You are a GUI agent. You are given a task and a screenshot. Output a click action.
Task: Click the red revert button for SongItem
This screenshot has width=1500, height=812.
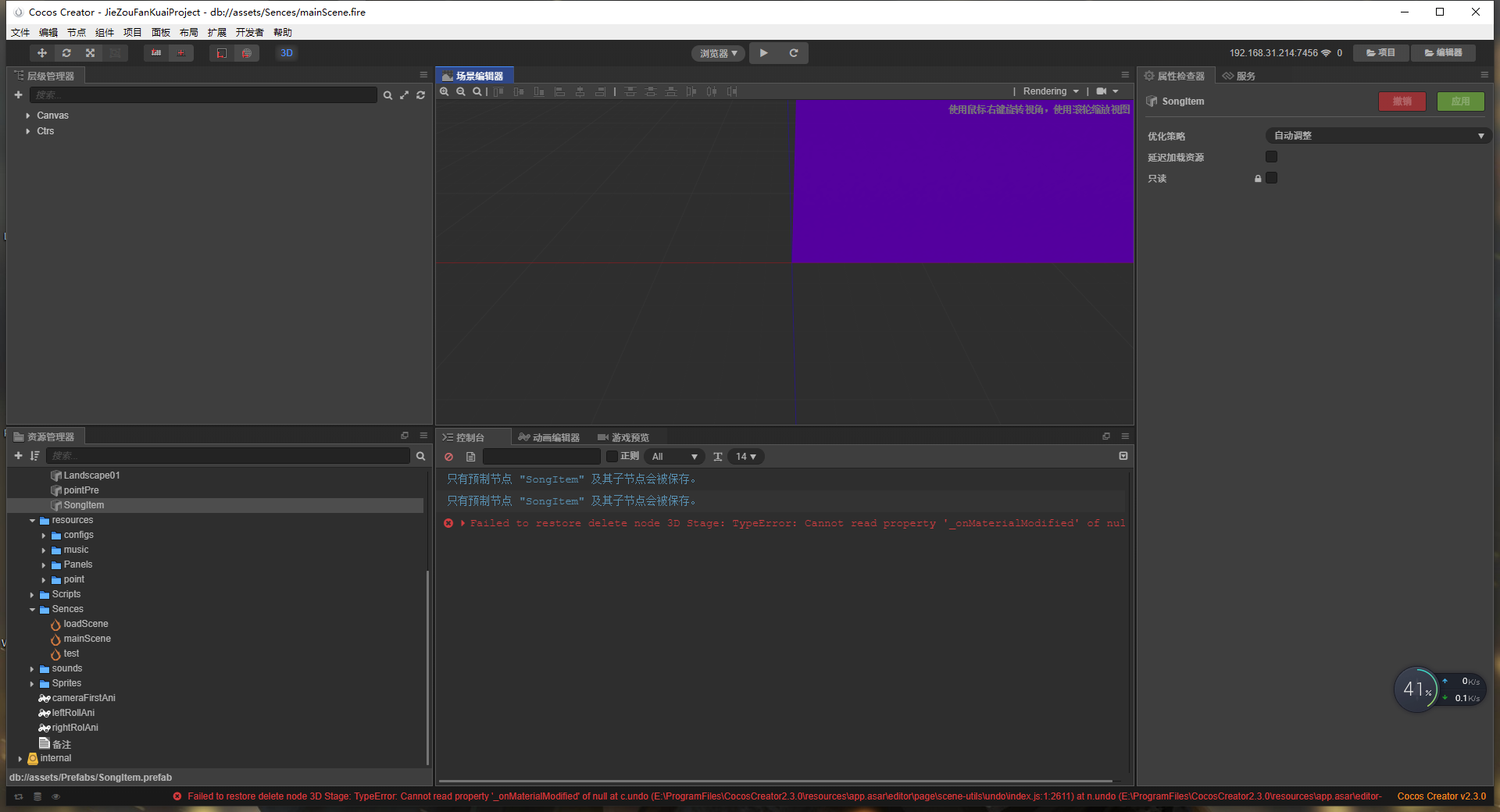pyautogui.click(x=1402, y=101)
